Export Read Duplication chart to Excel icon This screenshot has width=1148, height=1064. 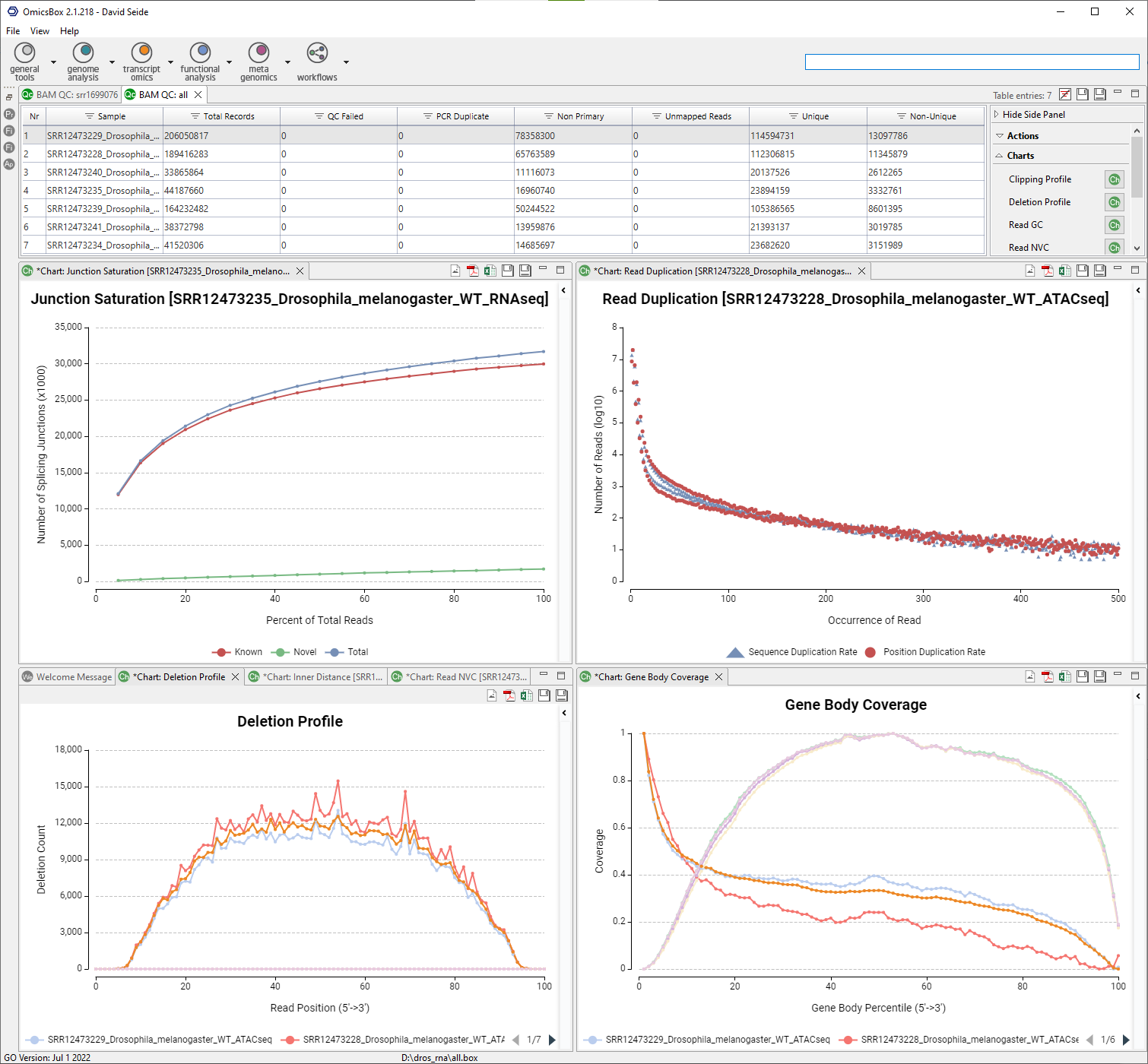[1064, 271]
